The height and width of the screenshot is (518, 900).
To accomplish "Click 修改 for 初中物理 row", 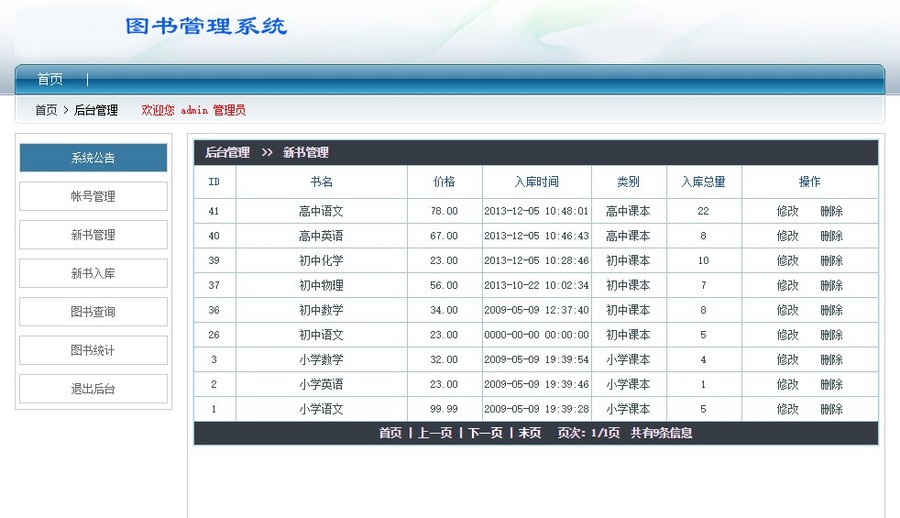I will pos(788,285).
